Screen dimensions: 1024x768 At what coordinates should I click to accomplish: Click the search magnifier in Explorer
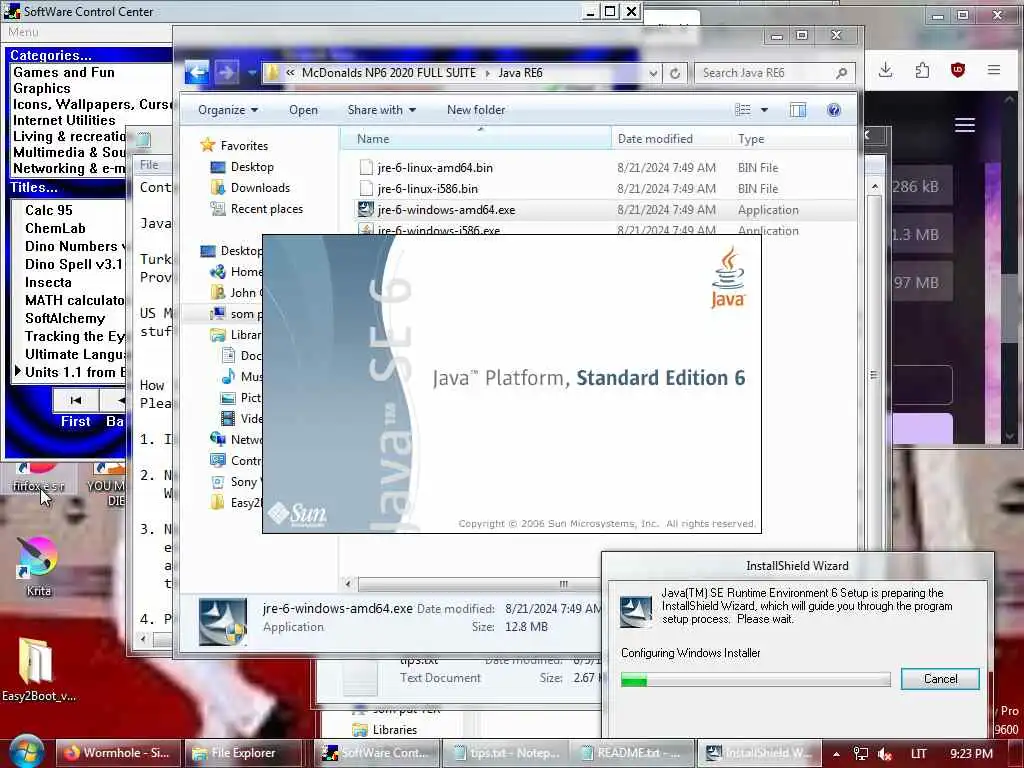(841, 73)
